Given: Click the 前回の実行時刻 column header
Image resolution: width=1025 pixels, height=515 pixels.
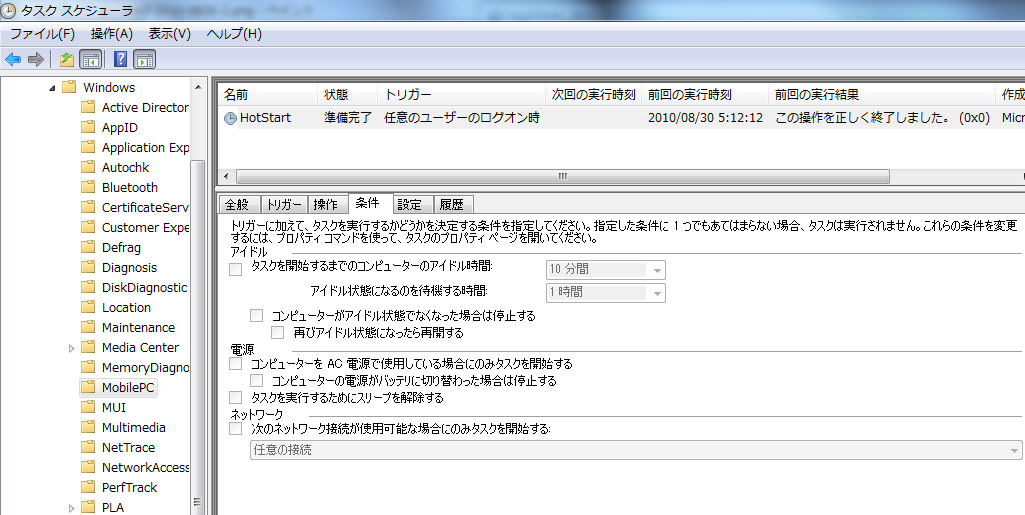Looking at the screenshot, I should pos(689,95).
